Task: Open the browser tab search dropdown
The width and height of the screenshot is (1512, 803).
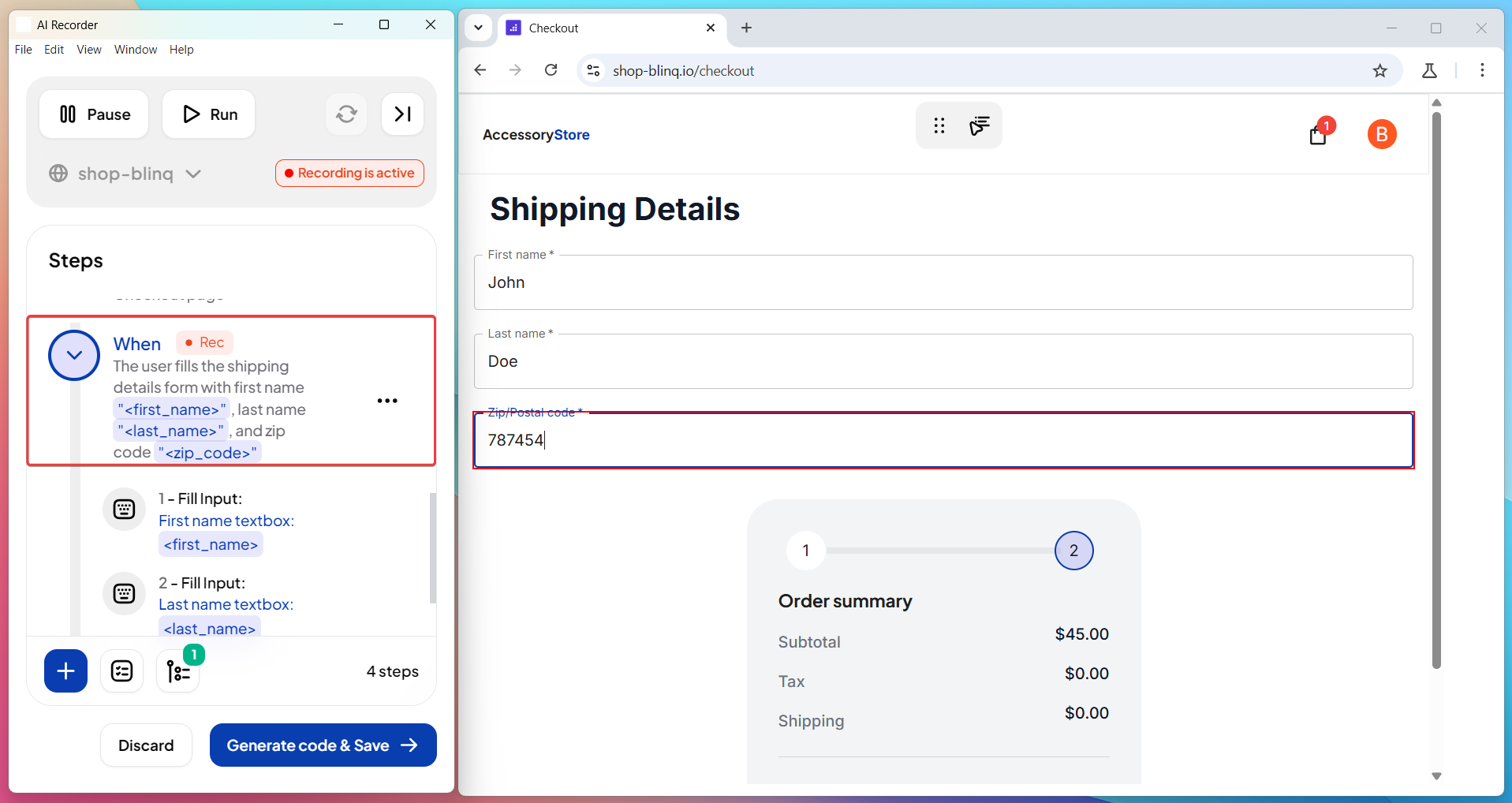Action: [x=478, y=28]
